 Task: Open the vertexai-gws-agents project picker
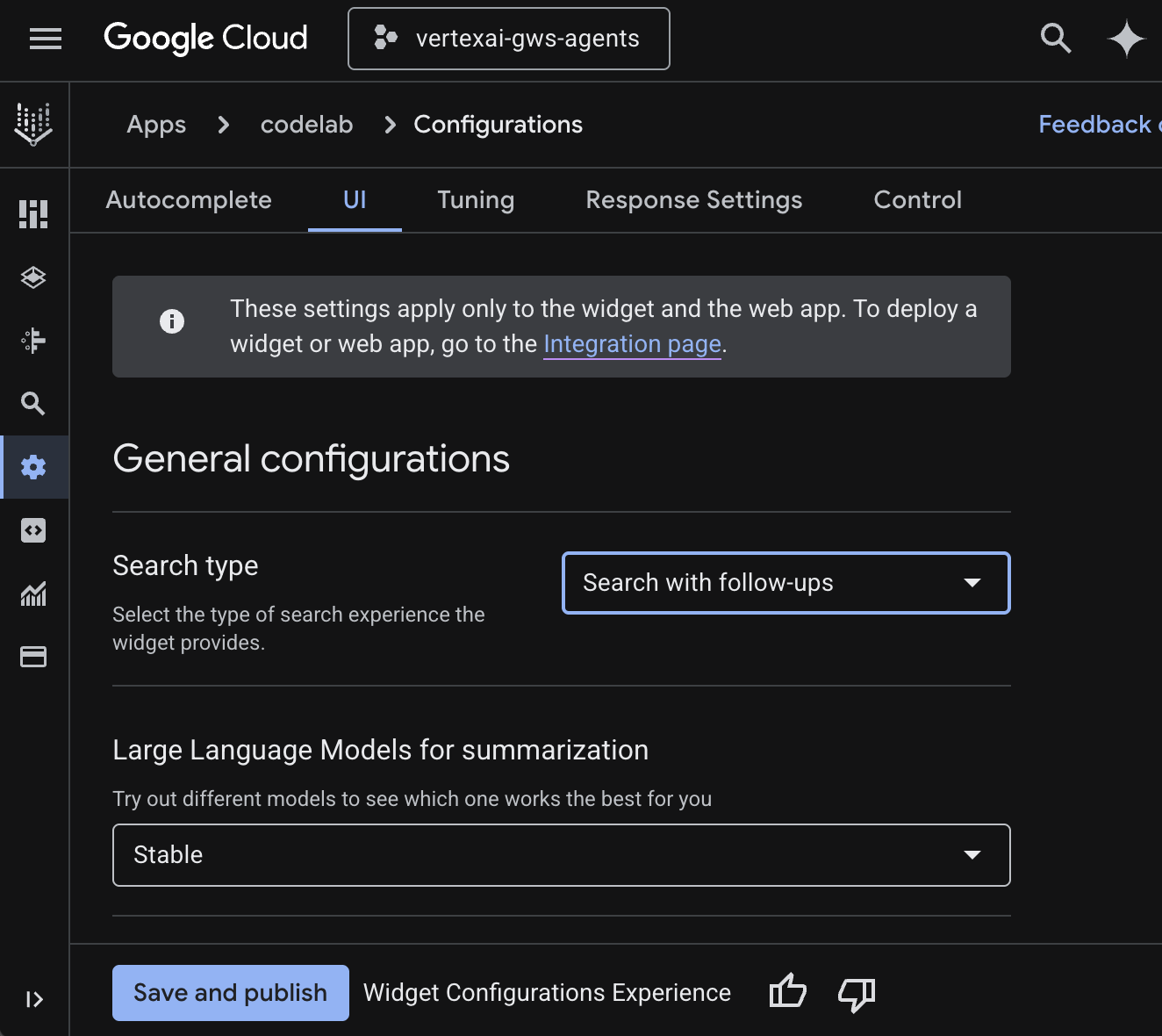pyautogui.click(x=509, y=39)
